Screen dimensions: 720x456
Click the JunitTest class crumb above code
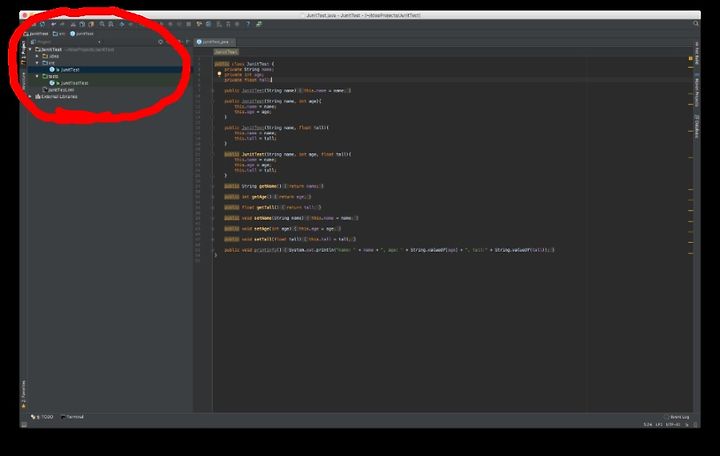[x=226, y=52]
